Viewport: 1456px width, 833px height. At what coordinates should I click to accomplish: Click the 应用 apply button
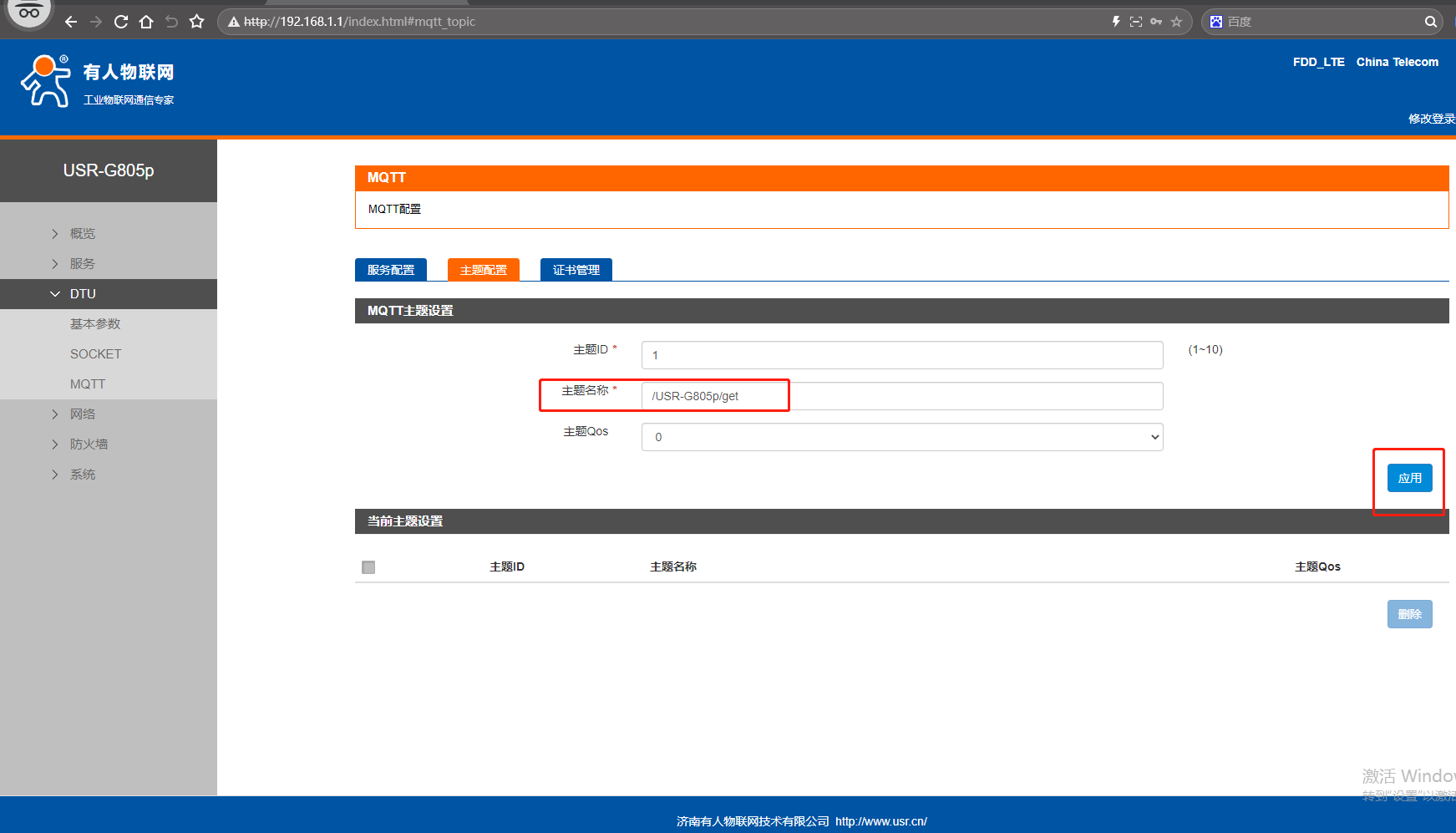coord(1409,478)
